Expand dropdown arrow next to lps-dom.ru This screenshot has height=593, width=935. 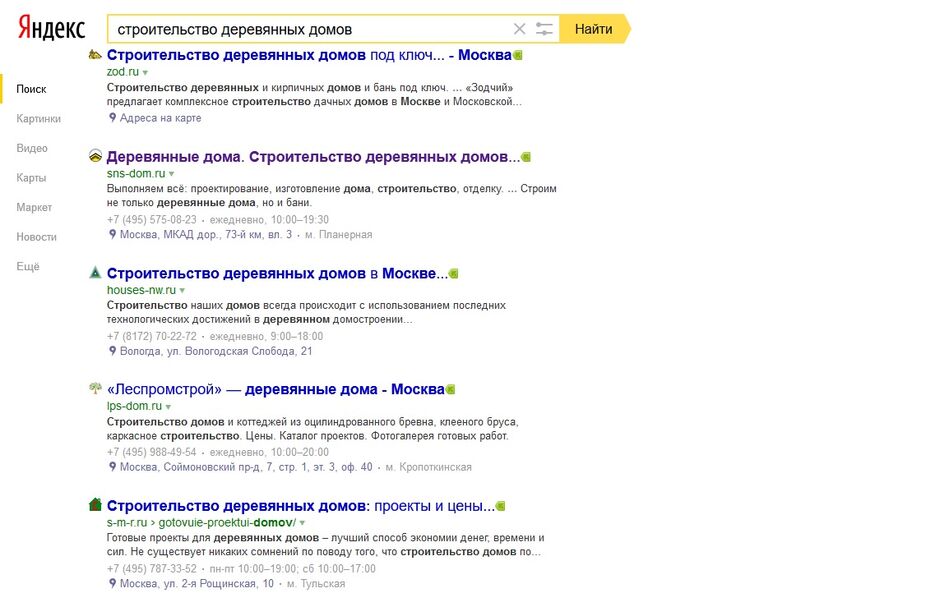tap(168, 407)
